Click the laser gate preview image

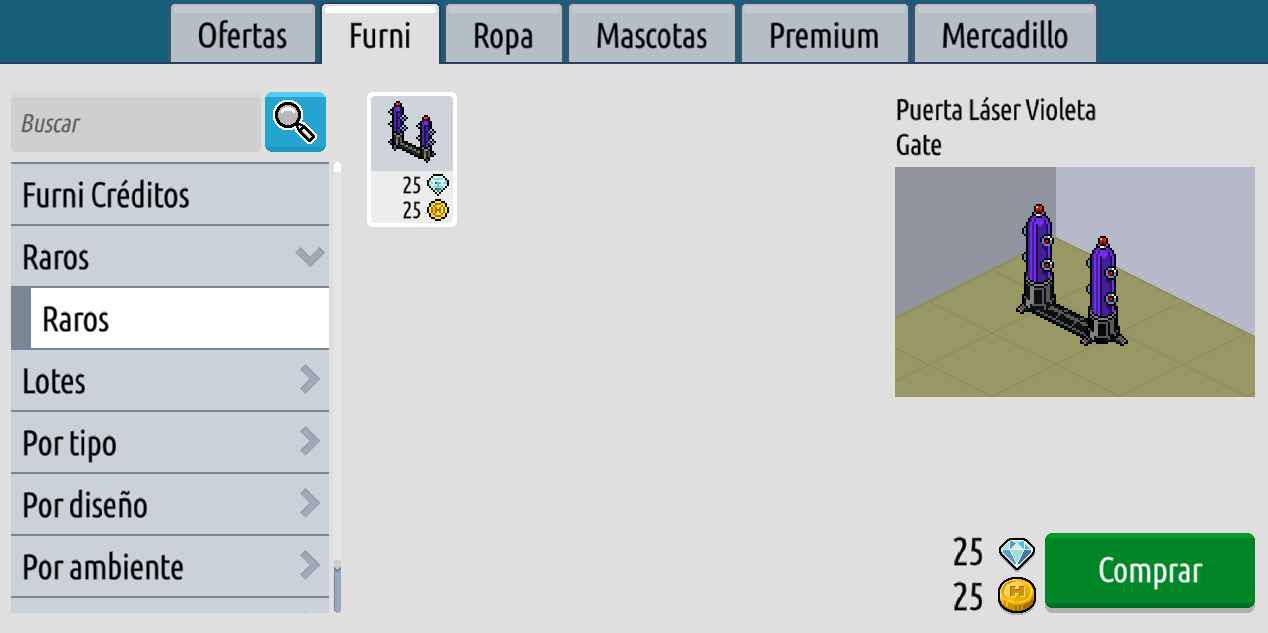1074,282
